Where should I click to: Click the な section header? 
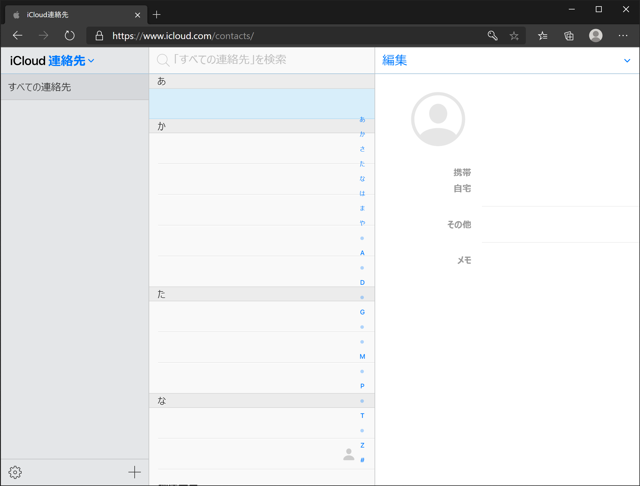[262, 401]
